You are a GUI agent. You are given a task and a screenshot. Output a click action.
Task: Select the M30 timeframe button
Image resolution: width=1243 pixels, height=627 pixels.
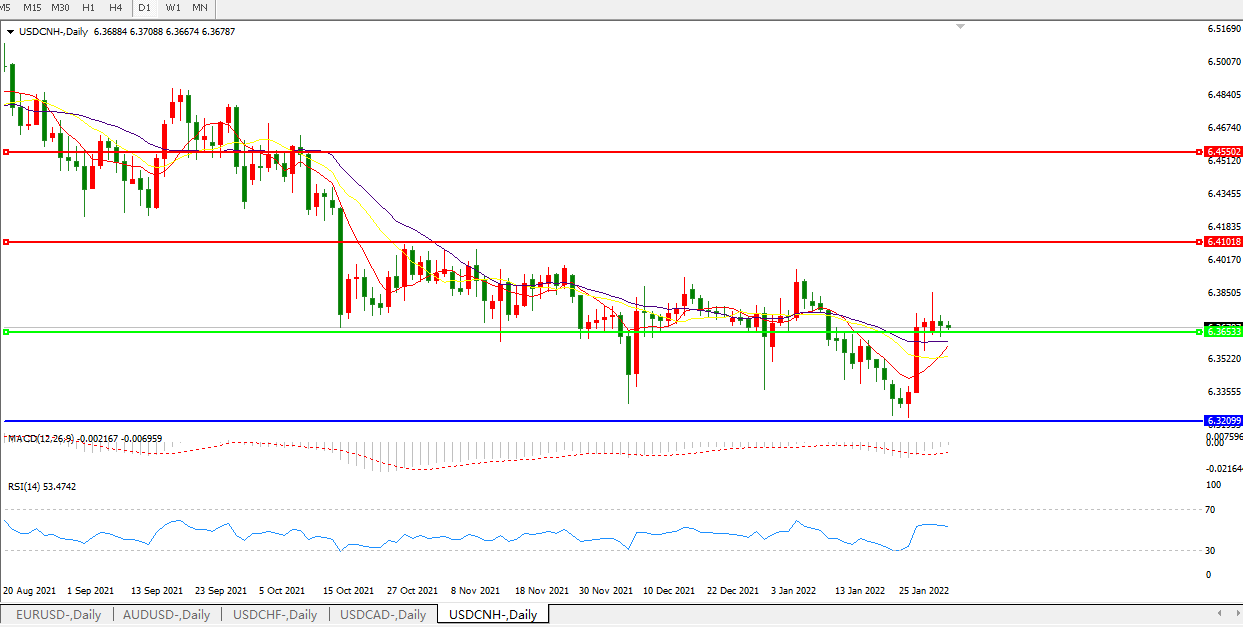pyautogui.click(x=60, y=7)
